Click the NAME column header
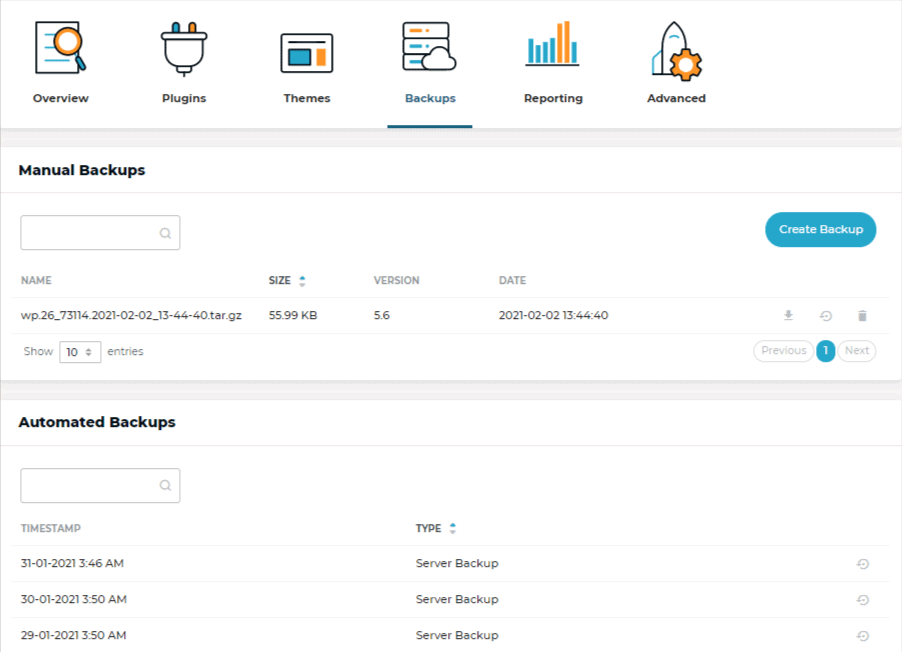 [36, 281]
